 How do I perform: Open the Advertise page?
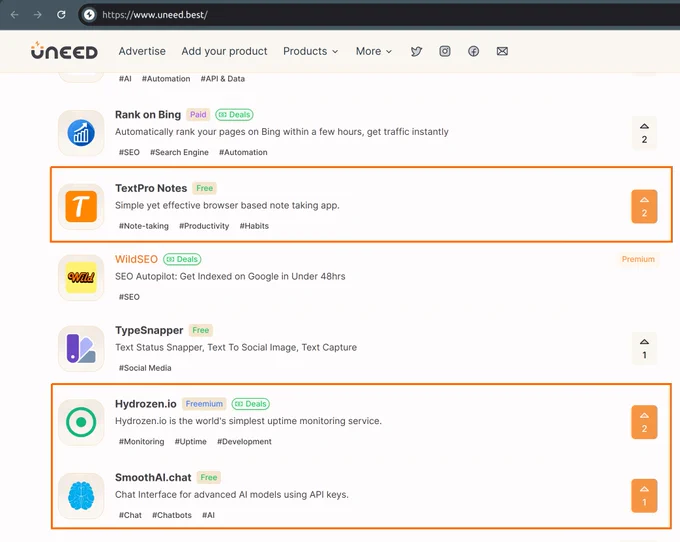point(142,51)
